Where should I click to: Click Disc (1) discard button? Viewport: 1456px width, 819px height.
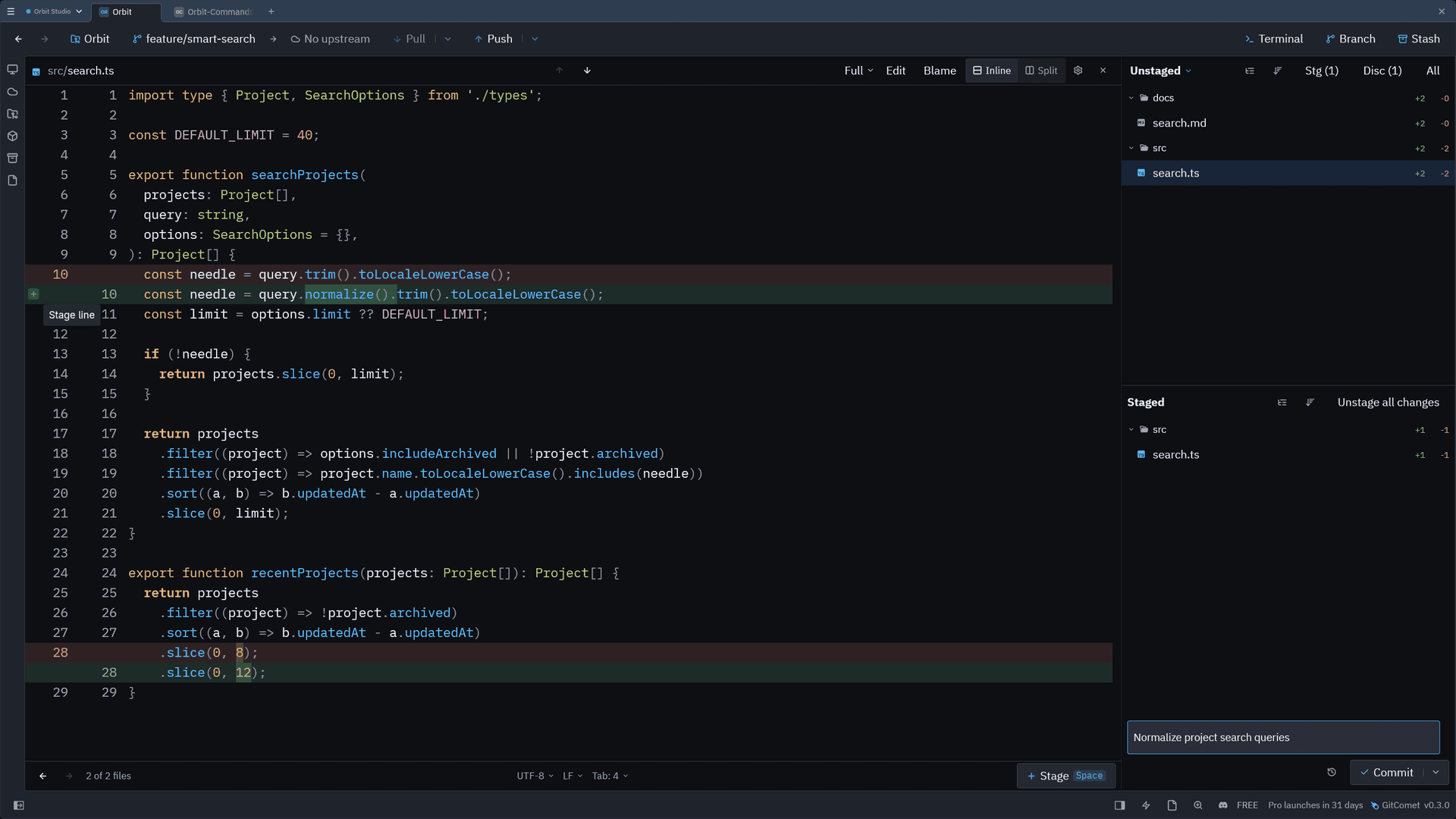(1382, 71)
